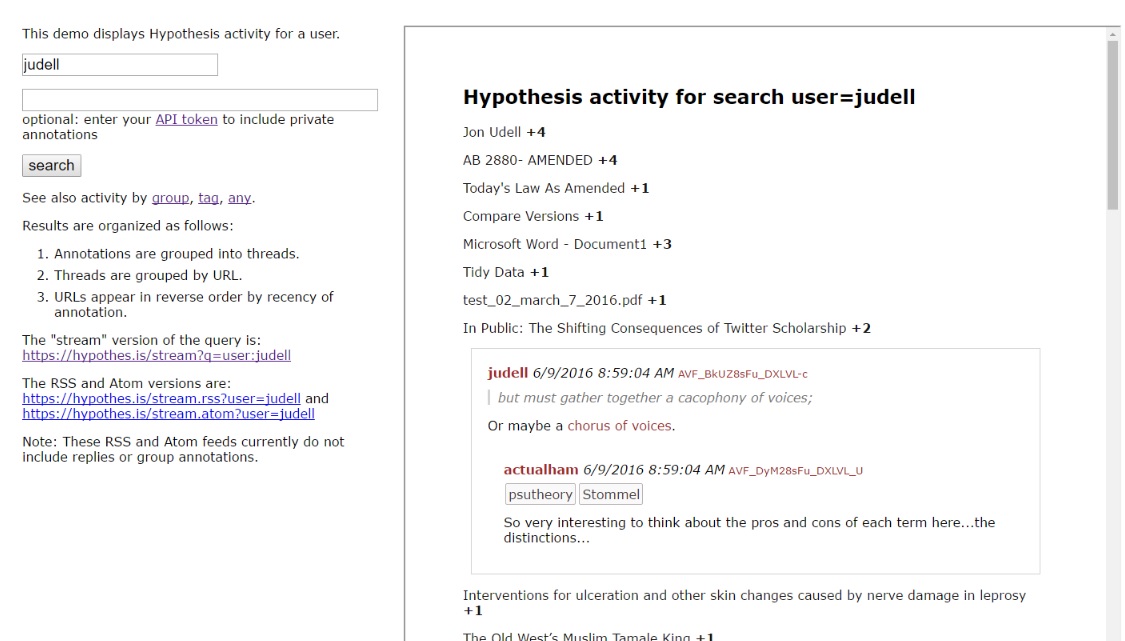
Task: Expand the Compare Versions +1 entry
Action: [x=533, y=216]
